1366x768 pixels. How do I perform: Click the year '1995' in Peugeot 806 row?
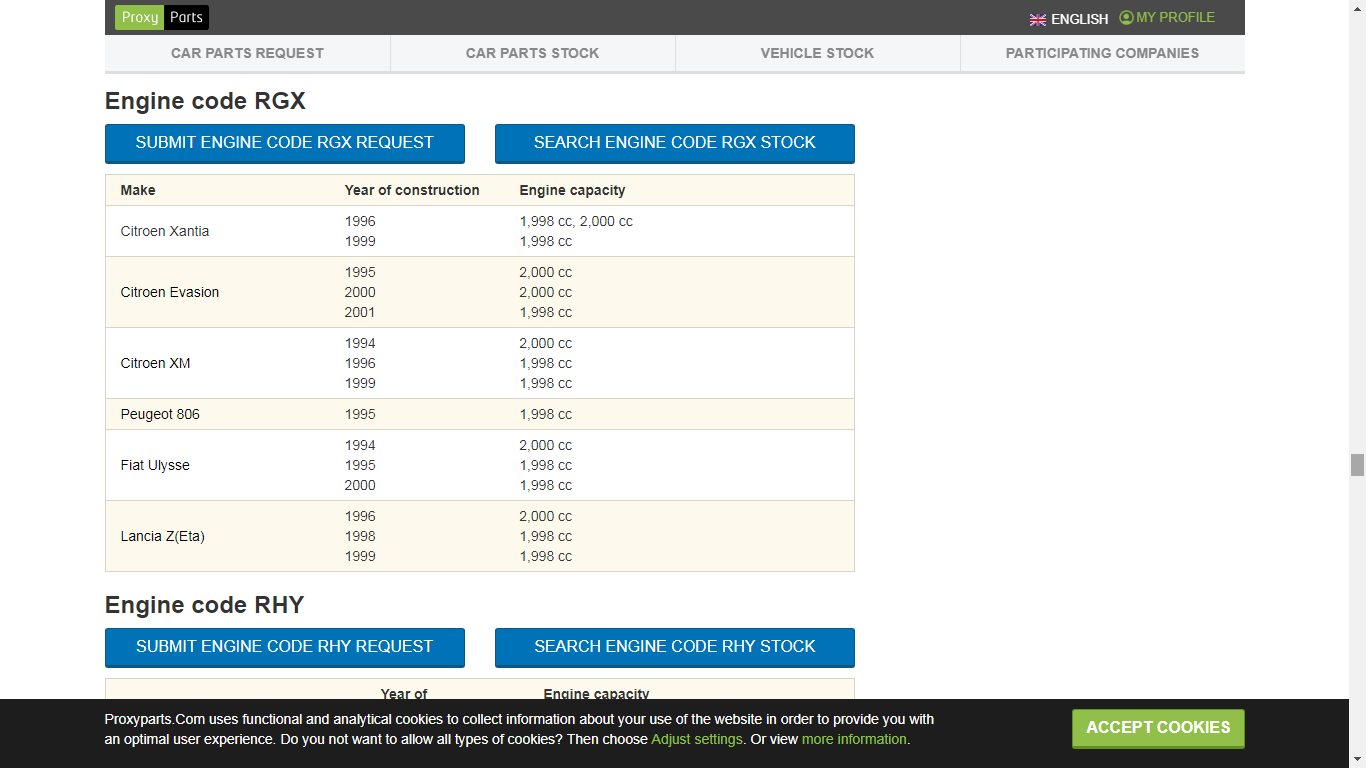(x=360, y=414)
